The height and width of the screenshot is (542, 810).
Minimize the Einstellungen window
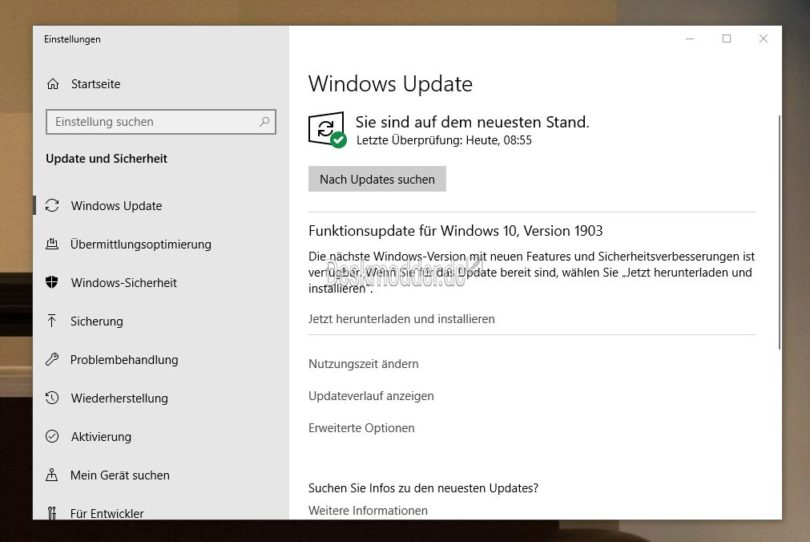tap(690, 39)
